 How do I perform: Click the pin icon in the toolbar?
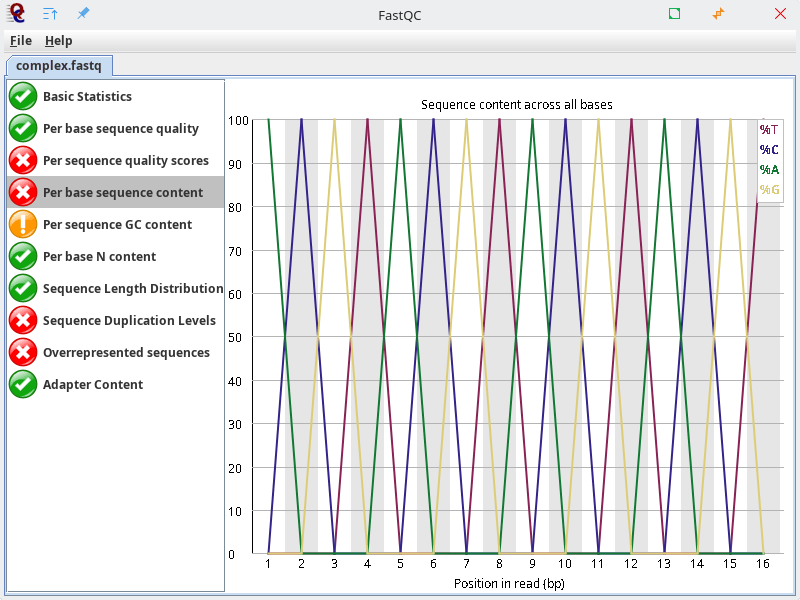tap(83, 13)
